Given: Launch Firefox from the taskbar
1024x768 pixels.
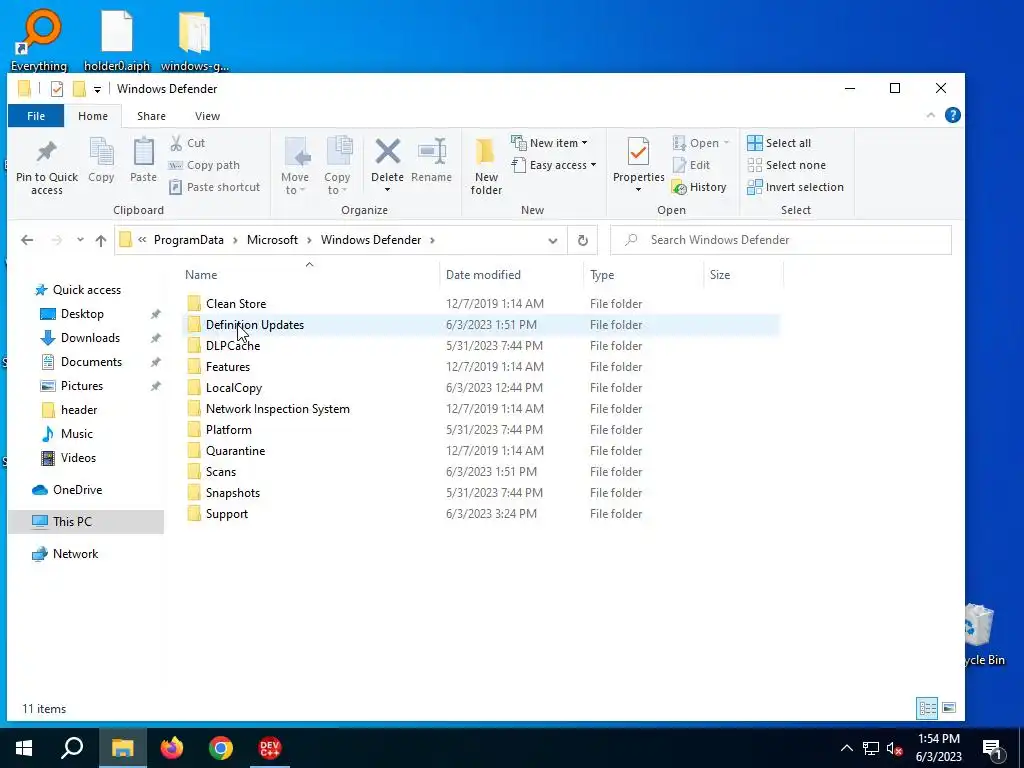Looking at the screenshot, I should [x=172, y=748].
